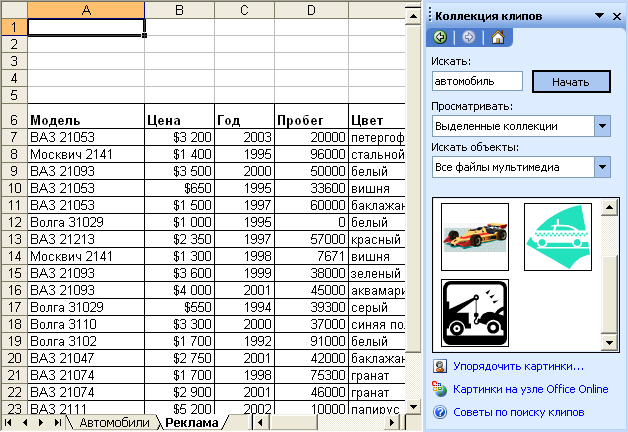Go to the previous sheet tab
This screenshot has height=432, width=628.
coord(25,422)
